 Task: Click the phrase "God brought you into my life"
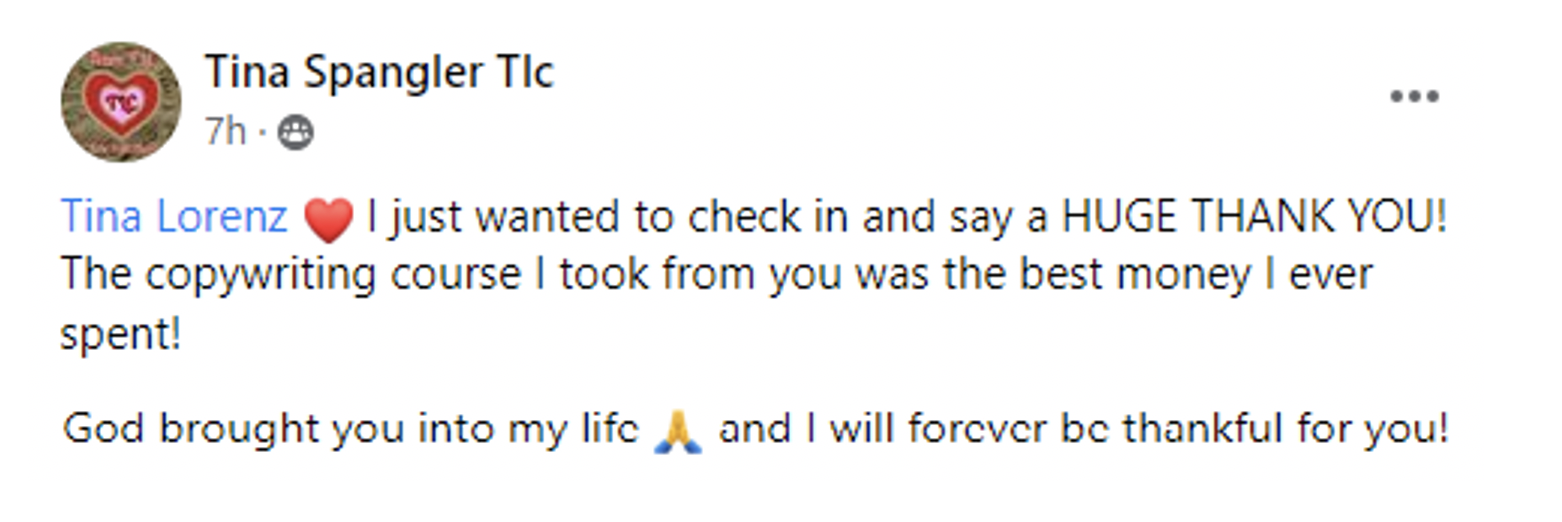[x=350, y=430]
